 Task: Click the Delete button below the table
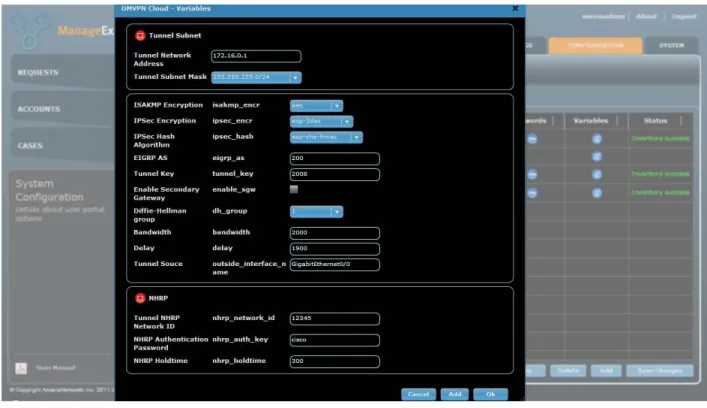tap(568, 371)
